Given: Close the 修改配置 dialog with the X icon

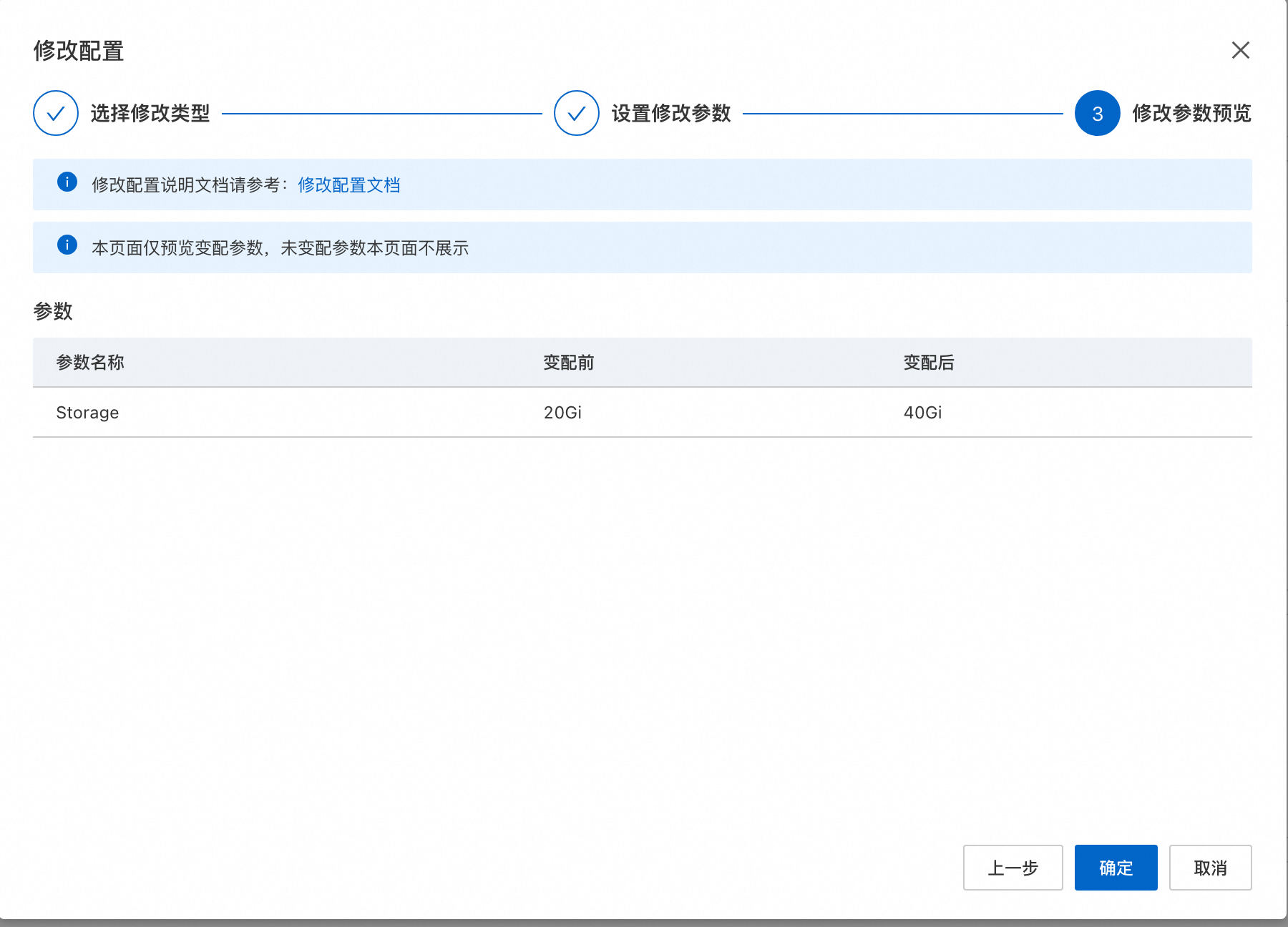Looking at the screenshot, I should click(x=1240, y=50).
